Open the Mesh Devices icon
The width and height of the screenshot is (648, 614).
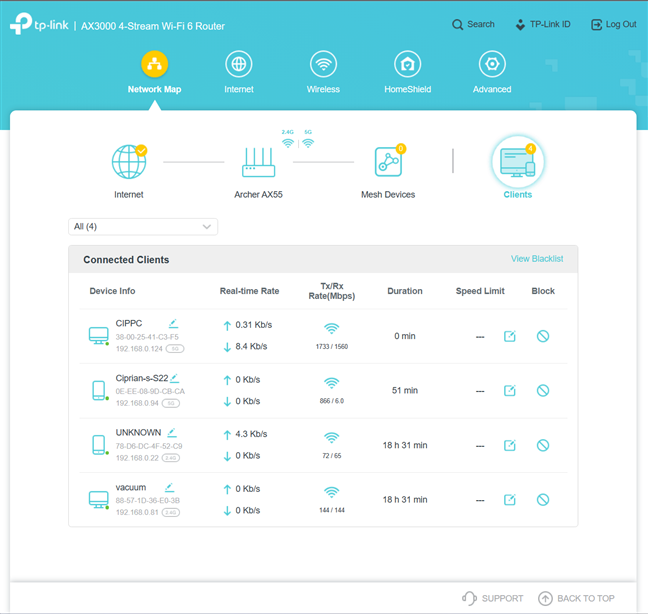click(388, 162)
